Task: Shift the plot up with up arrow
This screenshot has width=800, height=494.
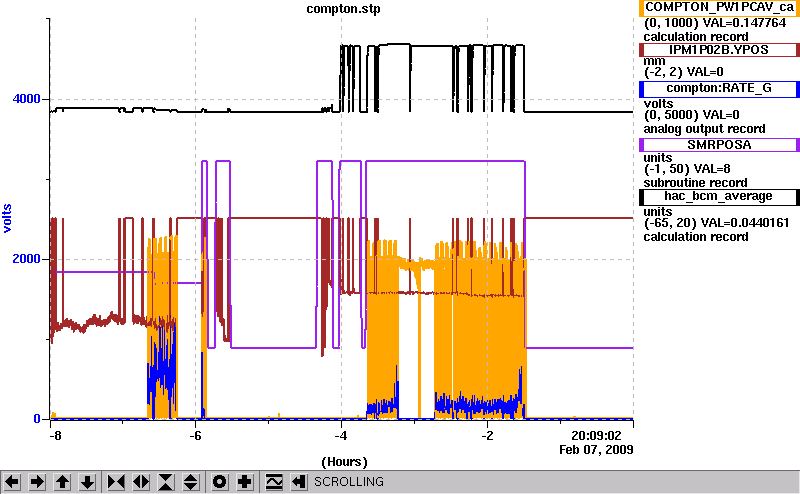Action: pos(62,482)
